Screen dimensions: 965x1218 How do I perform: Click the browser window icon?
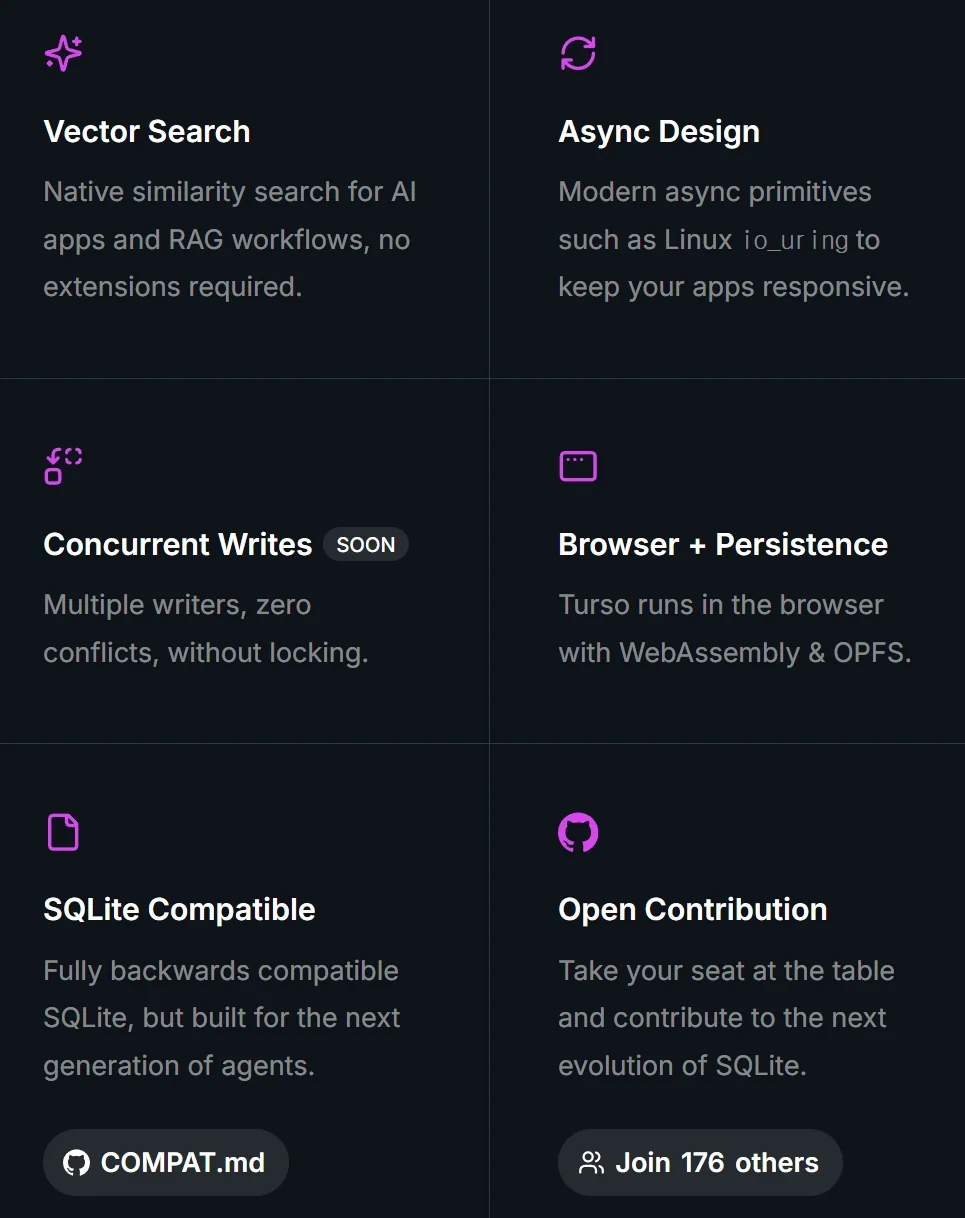pyautogui.click(x=577, y=466)
